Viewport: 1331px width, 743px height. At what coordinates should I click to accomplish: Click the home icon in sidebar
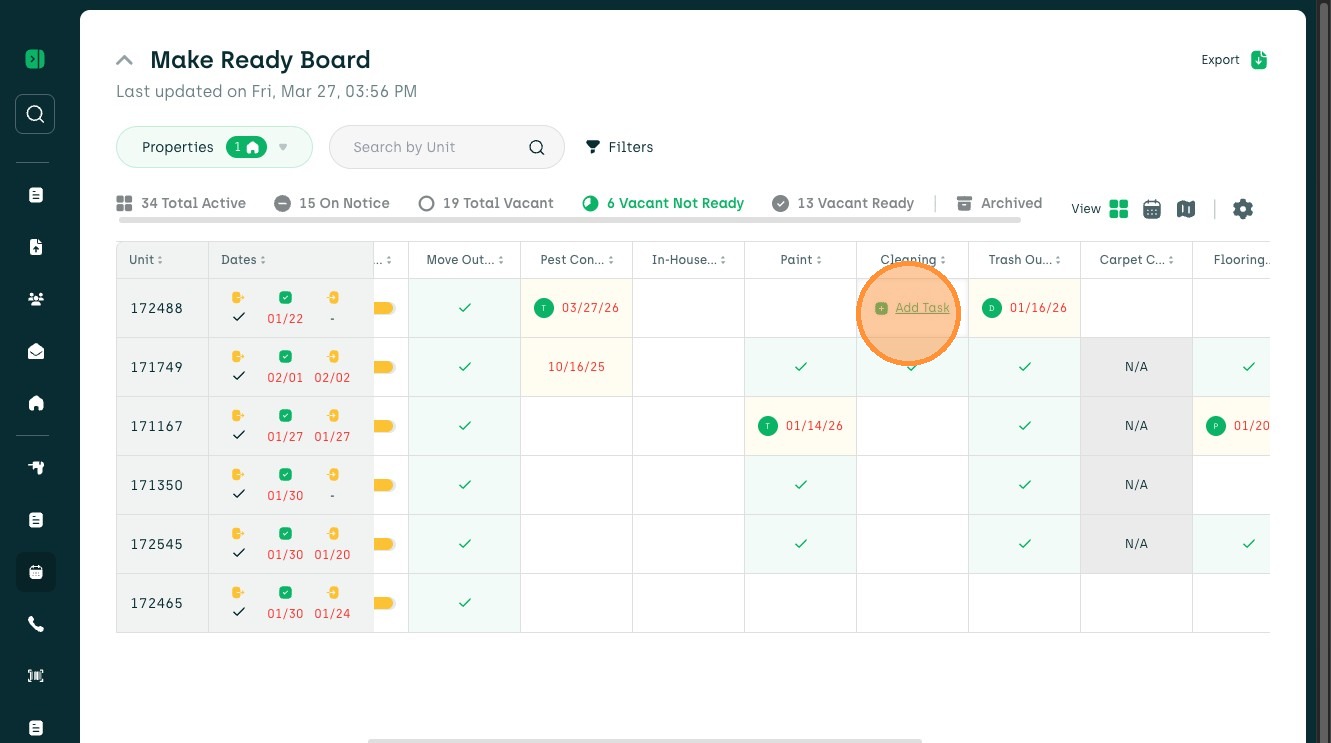36,403
